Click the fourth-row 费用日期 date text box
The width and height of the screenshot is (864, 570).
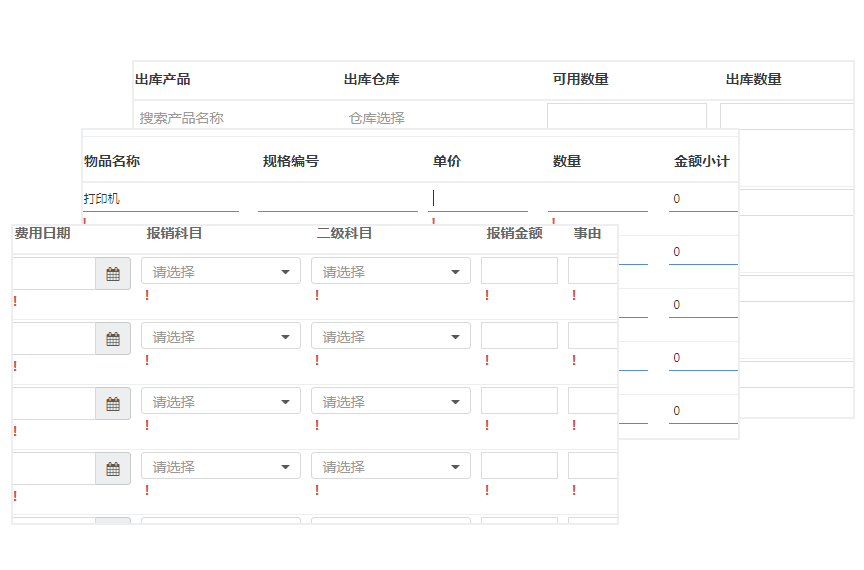pos(54,469)
